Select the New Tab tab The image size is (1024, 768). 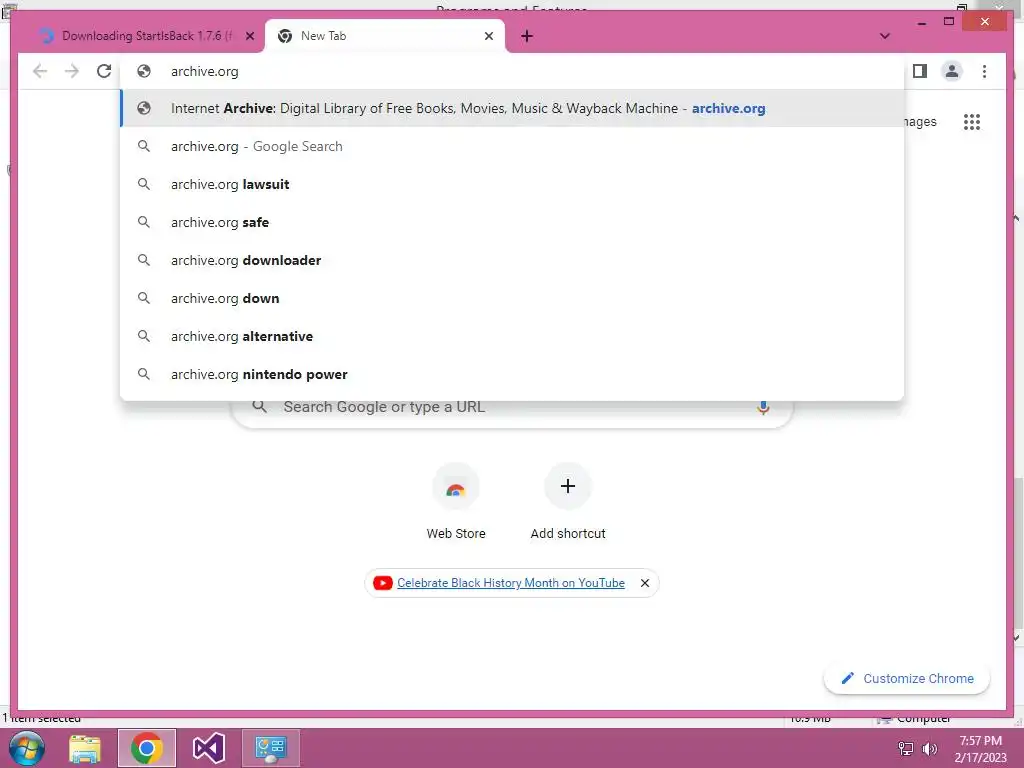(x=385, y=36)
